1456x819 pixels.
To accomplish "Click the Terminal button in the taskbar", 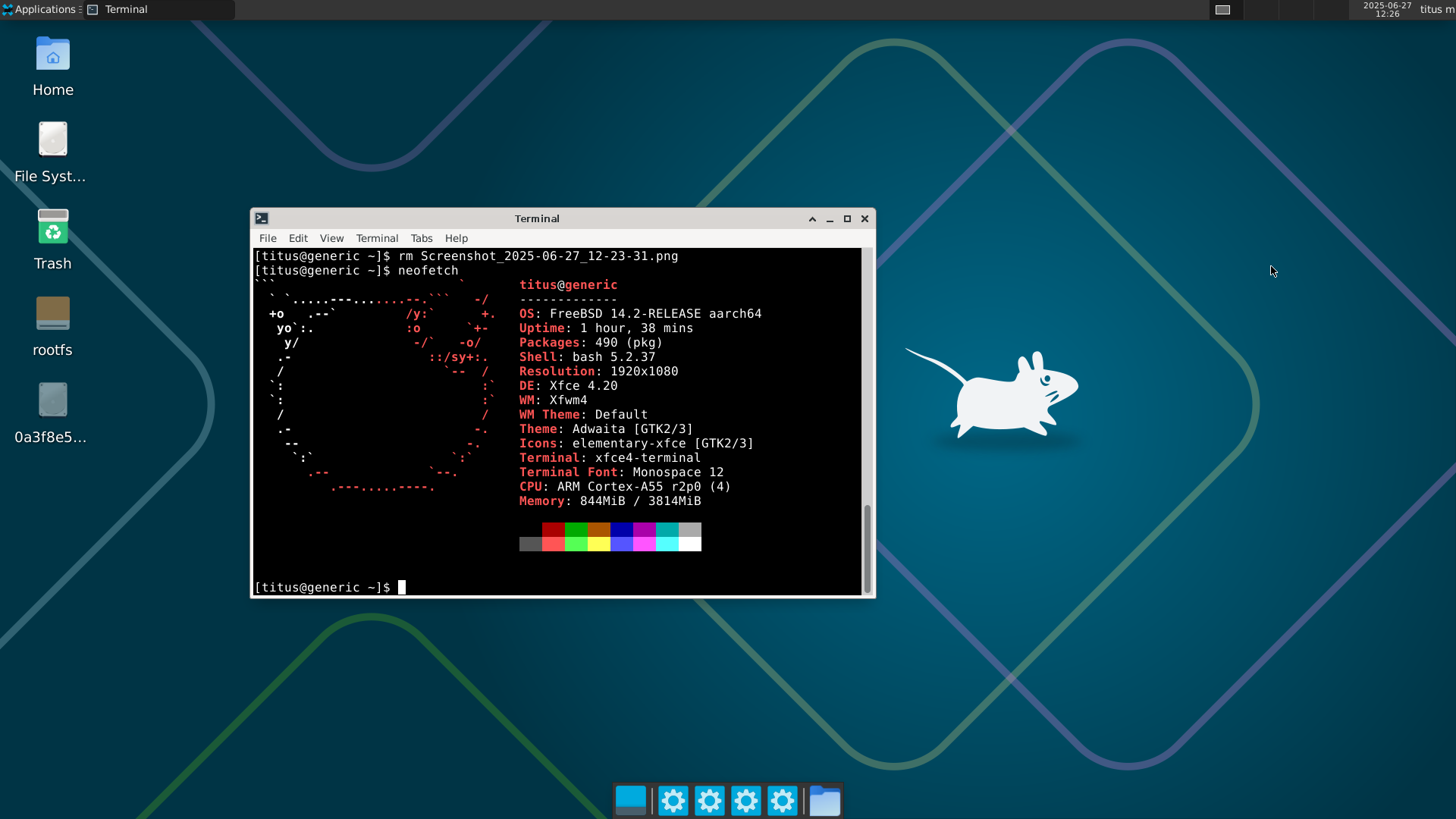I will tap(159, 10).
